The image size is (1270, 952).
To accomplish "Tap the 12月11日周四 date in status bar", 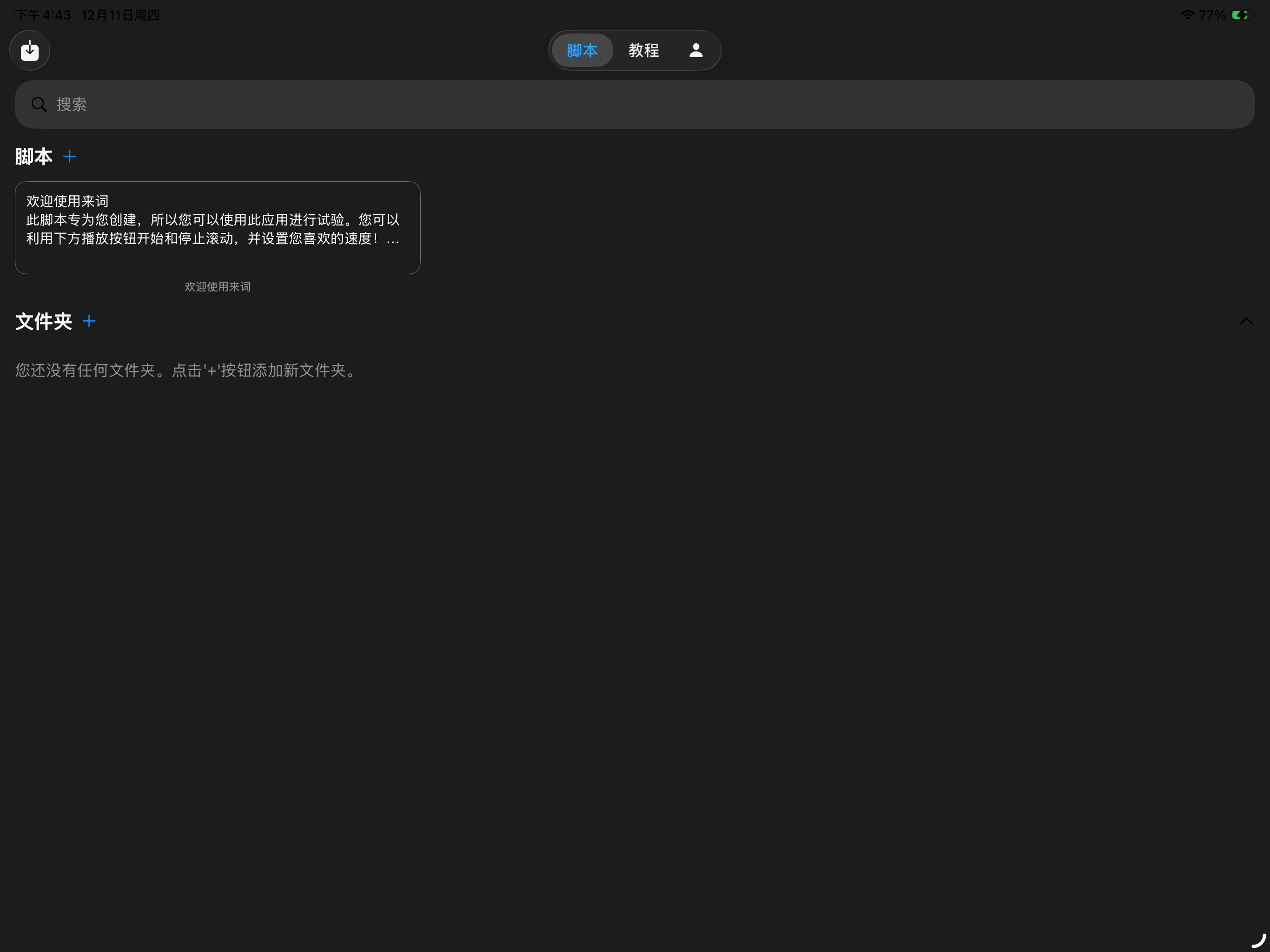I will [x=120, y=15].
